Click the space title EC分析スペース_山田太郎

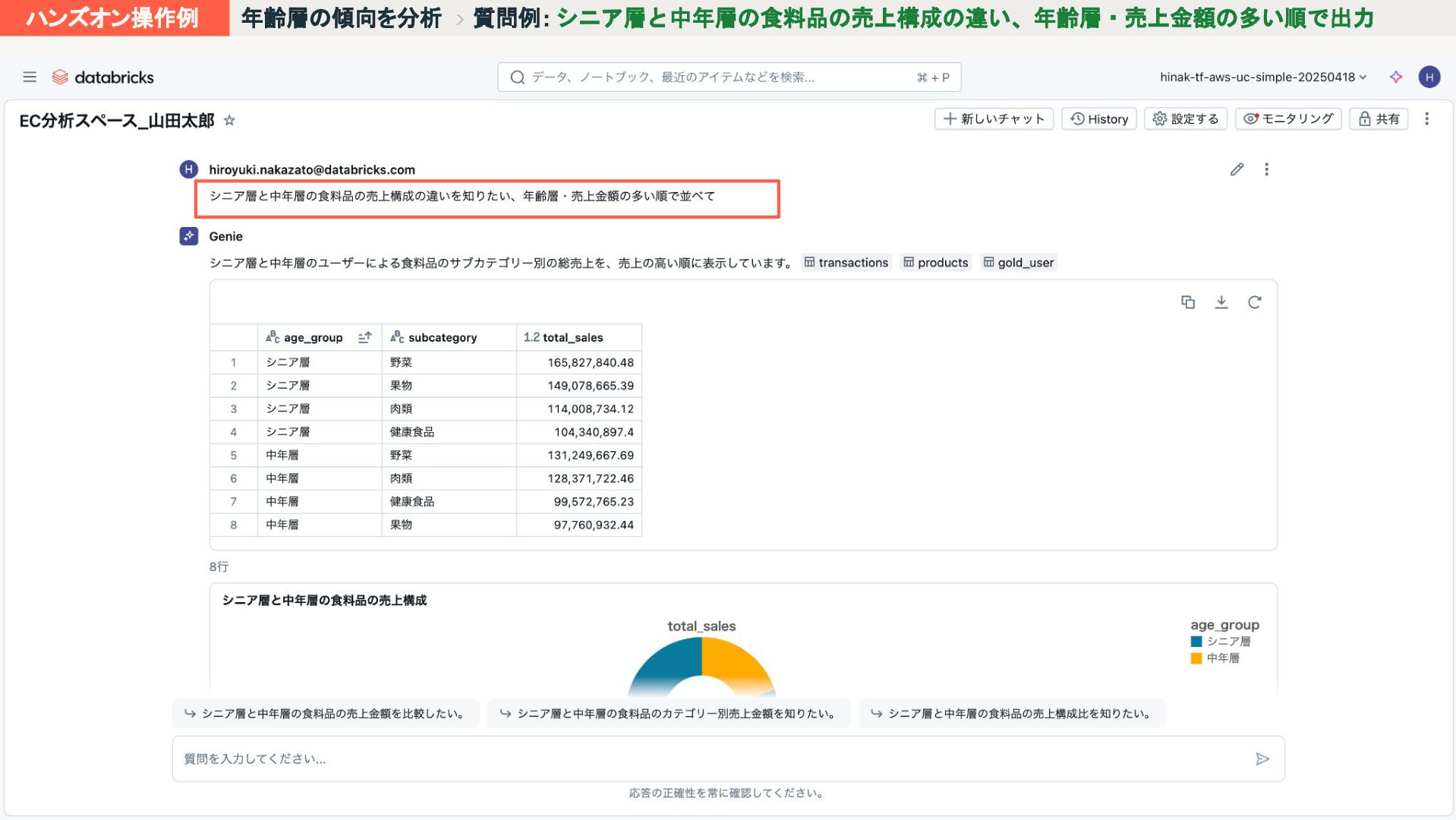tap(117, 121)
